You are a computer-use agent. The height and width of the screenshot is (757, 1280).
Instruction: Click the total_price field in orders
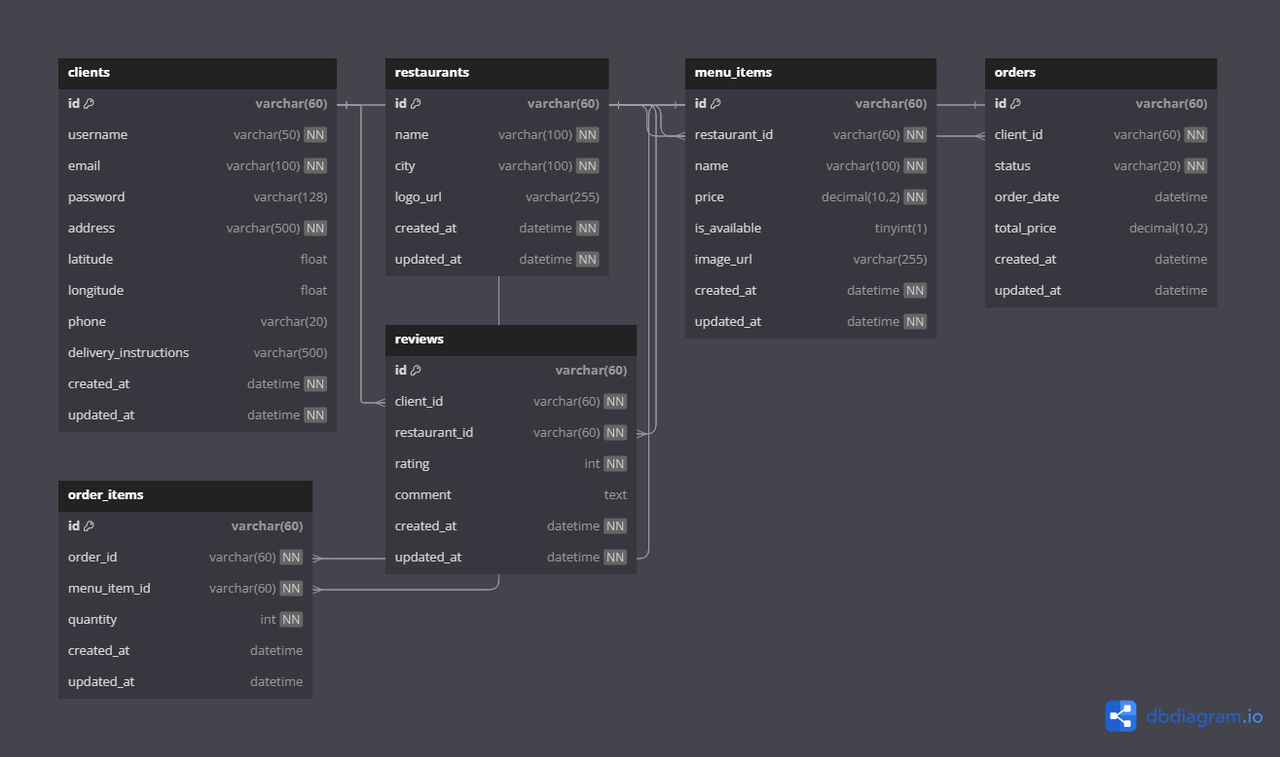pyautogui.click(x=1101, y=228)
